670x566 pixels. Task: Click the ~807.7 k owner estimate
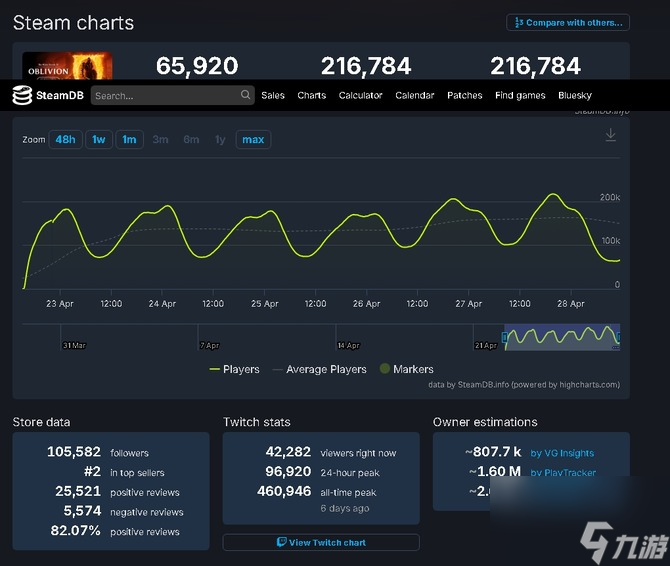493,452
